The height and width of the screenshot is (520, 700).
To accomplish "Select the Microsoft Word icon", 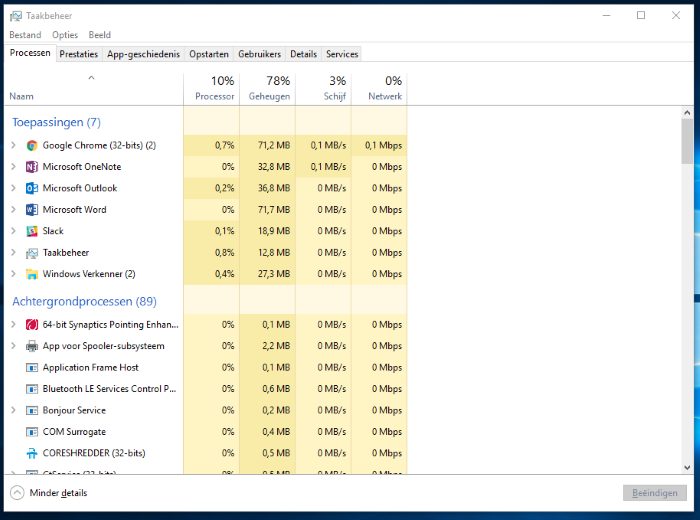I will (32, 210).
